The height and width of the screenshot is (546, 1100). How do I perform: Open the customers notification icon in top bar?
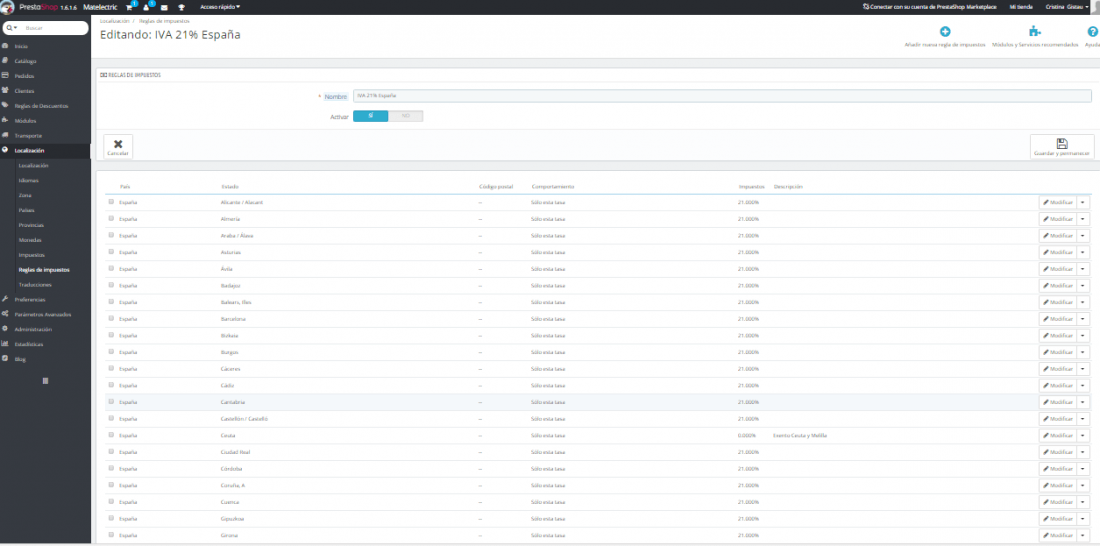[x=147, y=7]
